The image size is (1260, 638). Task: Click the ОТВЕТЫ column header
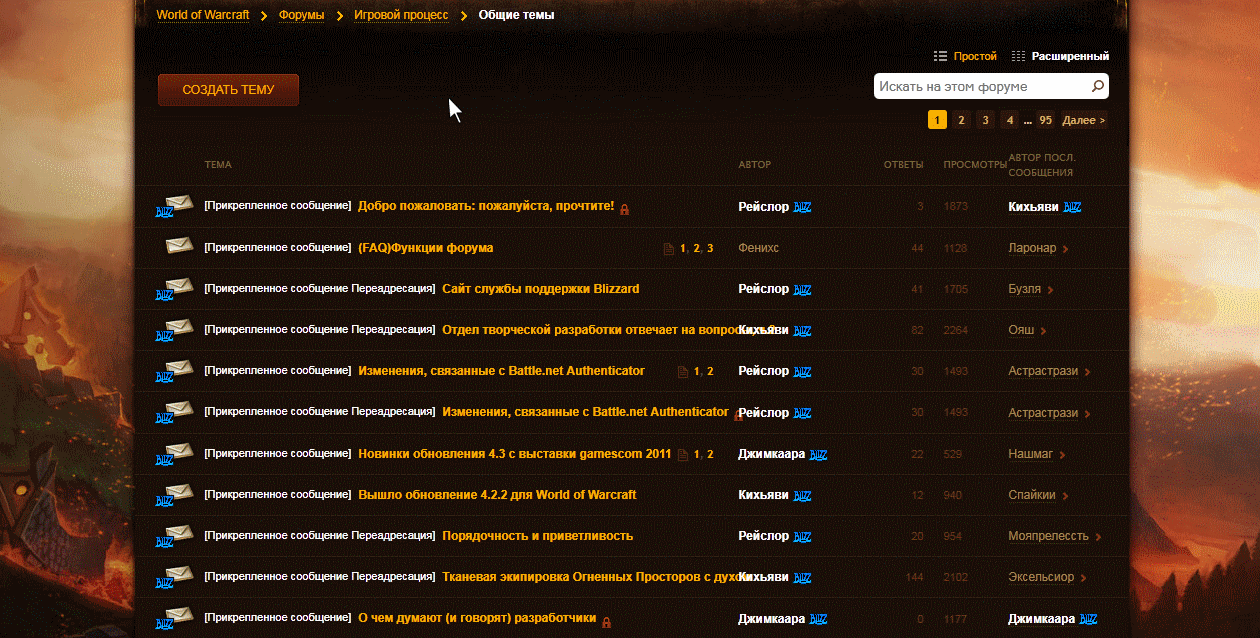(904, 165)
